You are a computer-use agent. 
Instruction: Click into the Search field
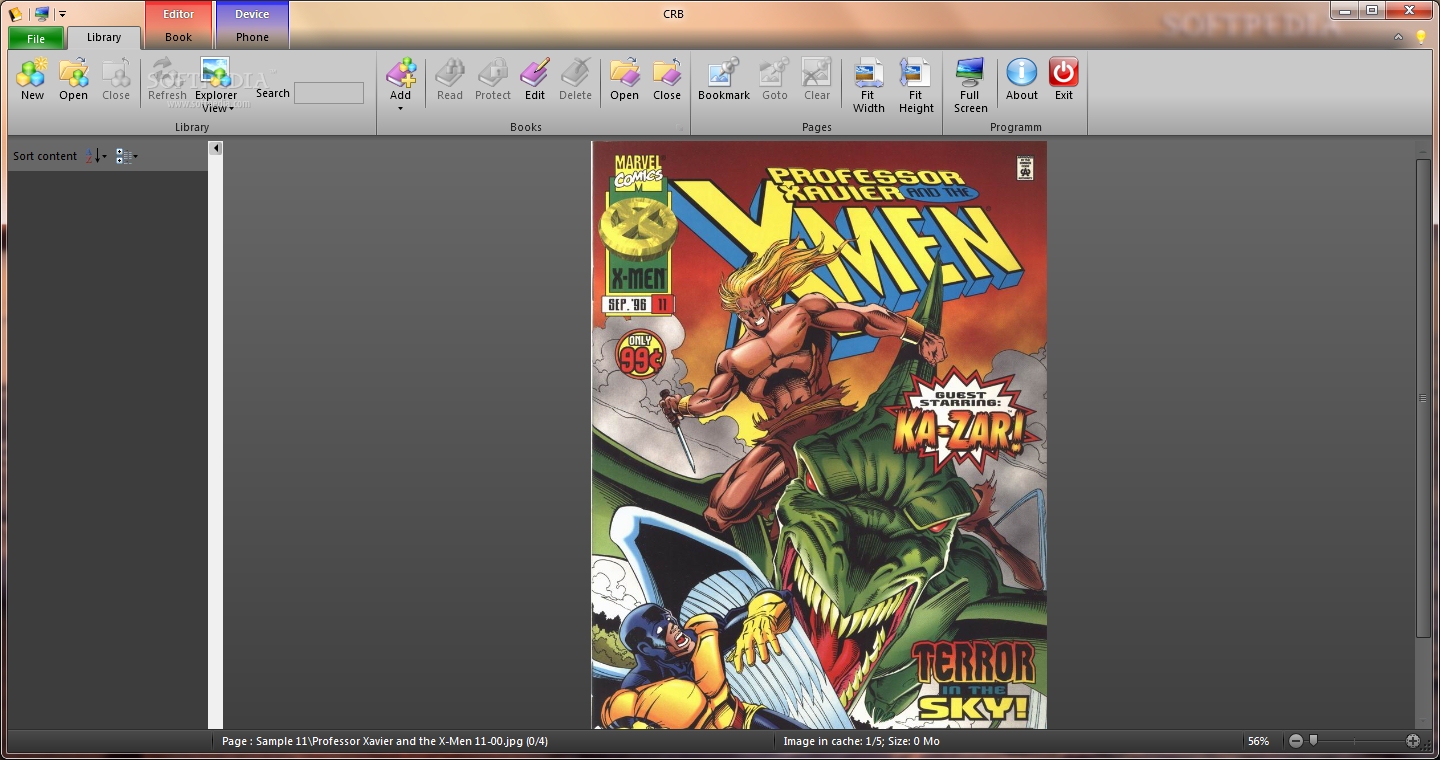(x=328, y=93)
